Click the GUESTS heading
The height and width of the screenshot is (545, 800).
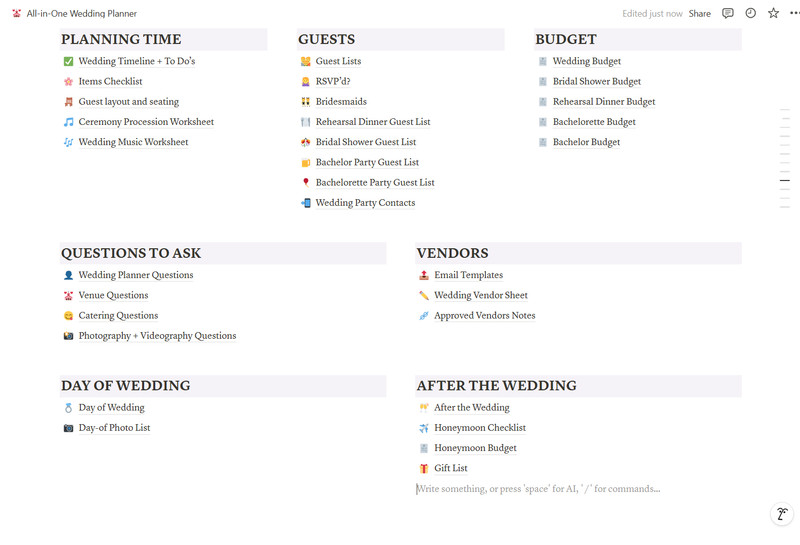point(327,39)
